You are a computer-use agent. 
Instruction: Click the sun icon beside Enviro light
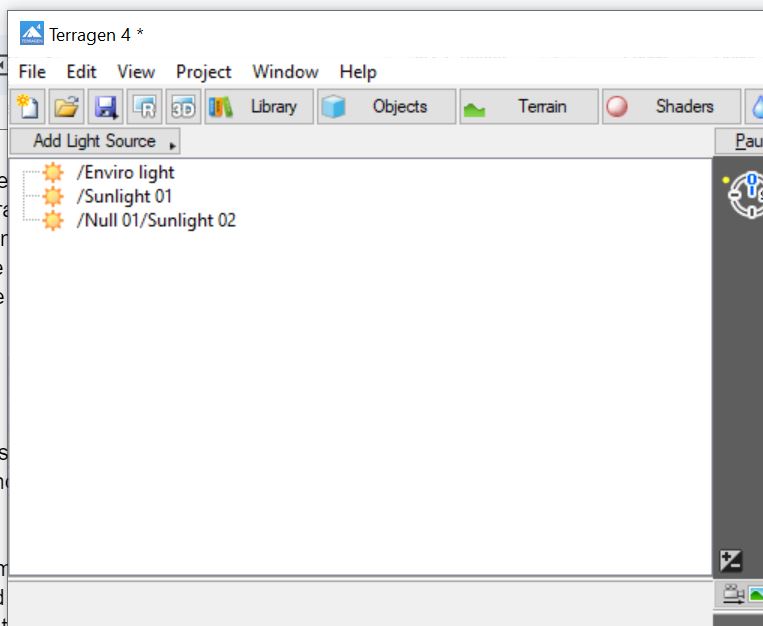pyautogui.click(x=53, y=172)
